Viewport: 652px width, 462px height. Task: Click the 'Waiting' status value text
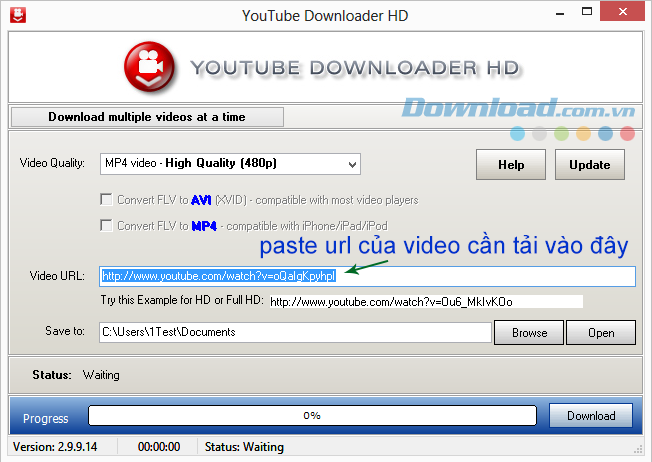pyautogui.click(x=101, y=375)
